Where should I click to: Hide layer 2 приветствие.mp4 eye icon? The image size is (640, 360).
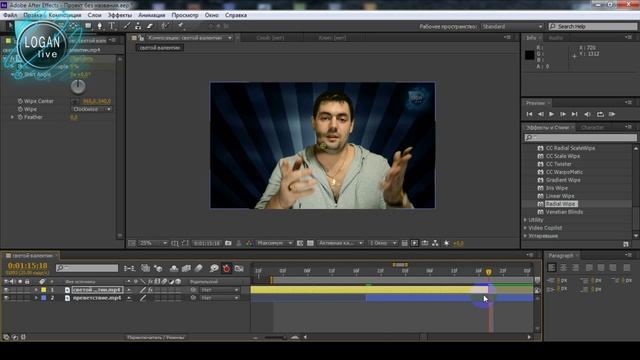click(x=6, y=298)
